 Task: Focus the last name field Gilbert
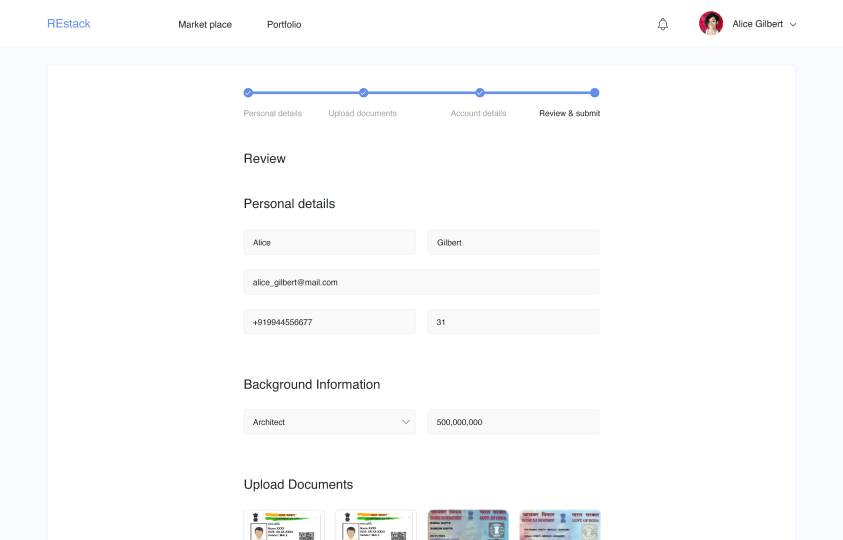pyautogui.click(x=513, y=243)
